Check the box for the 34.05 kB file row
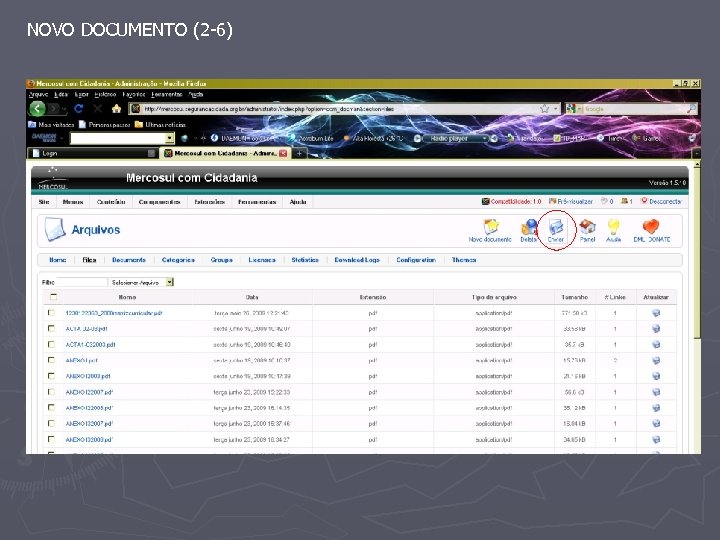720x540 pixels. 51,439
